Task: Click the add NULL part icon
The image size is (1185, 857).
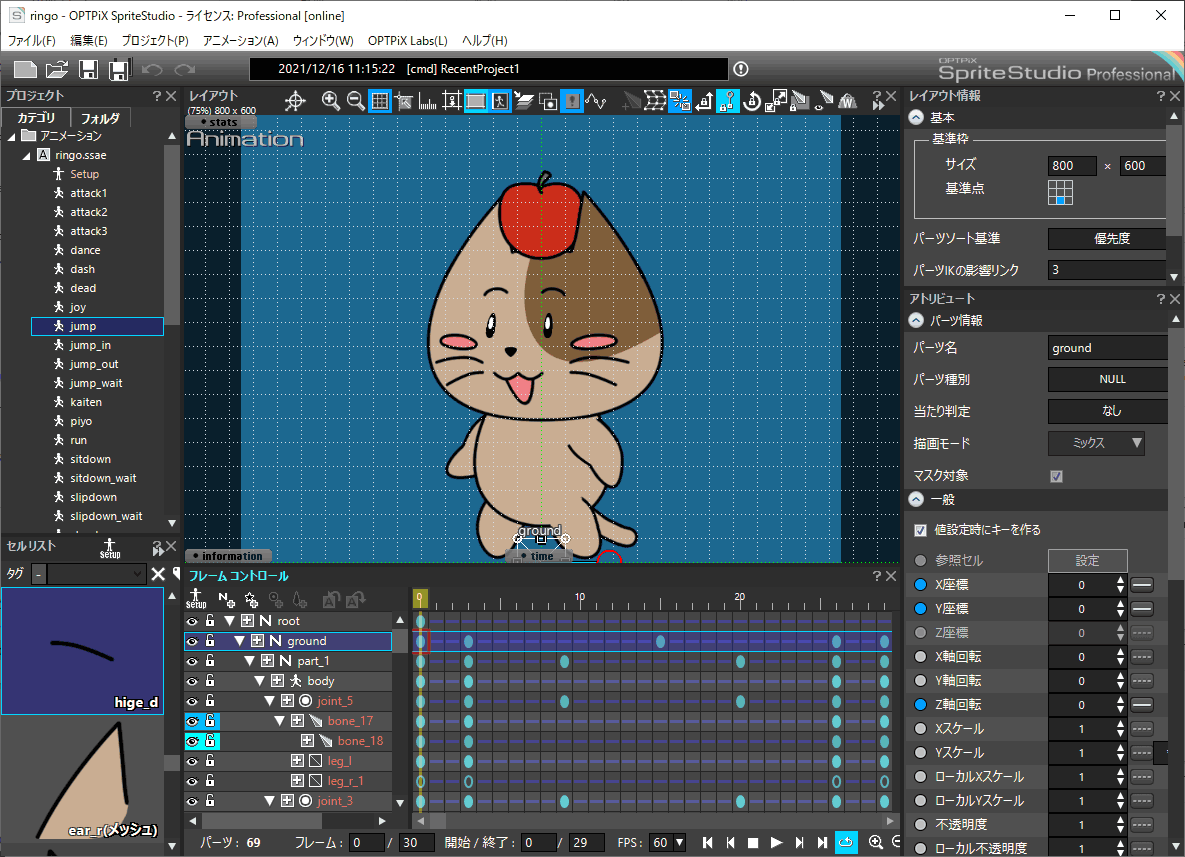Action: [226, 600]
